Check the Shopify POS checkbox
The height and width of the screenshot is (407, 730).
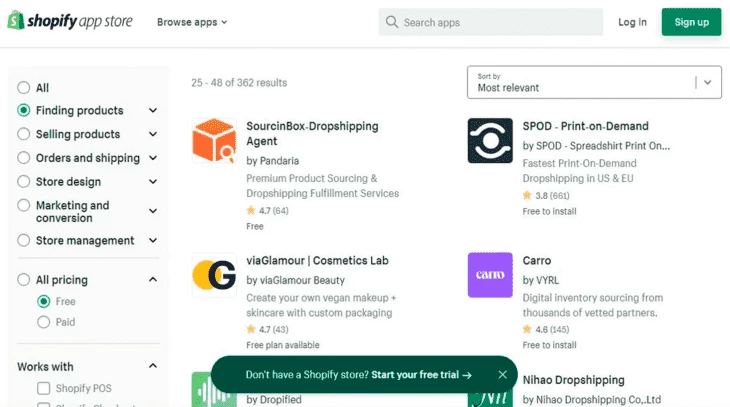pos(43,388)
